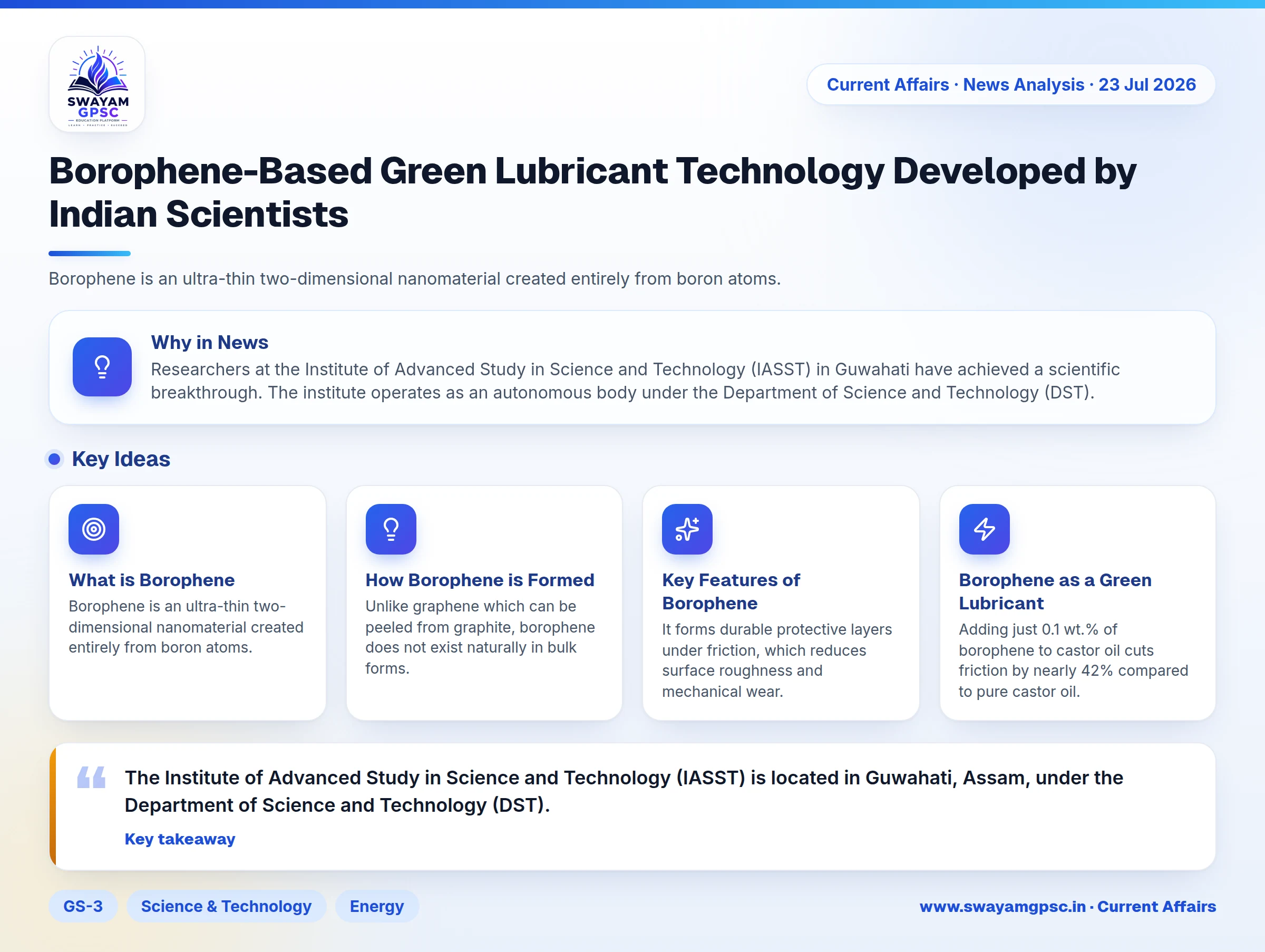This screenshot has height=952, width=1265.
Task: Click the main headline about Borophene-Based Green Lubricant
Action: coord(592,193)
